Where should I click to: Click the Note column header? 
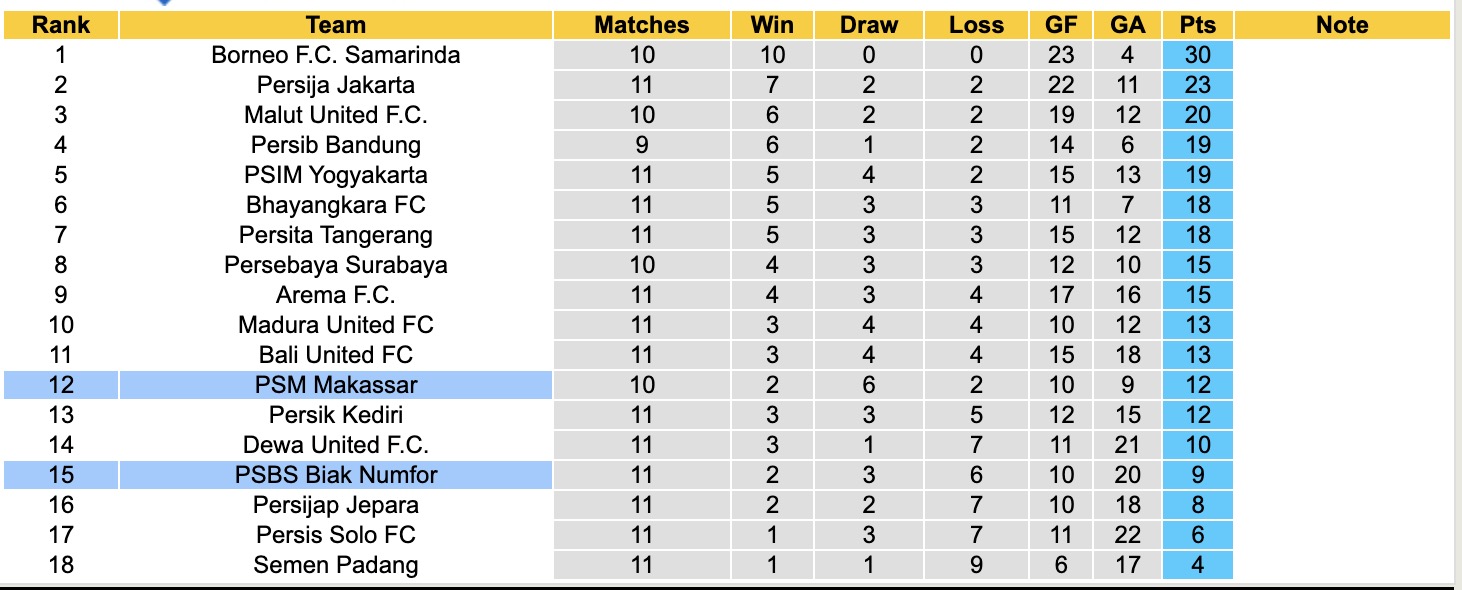point(1342,25)
